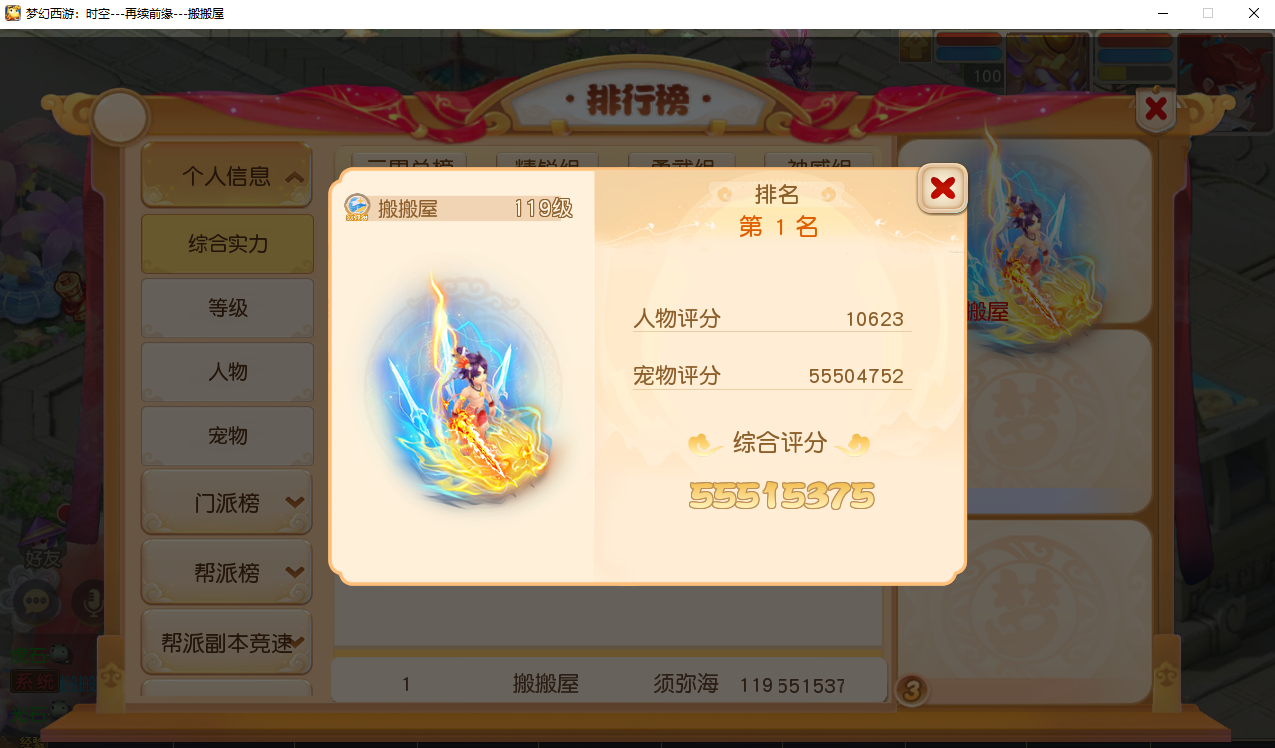Click the 须弥海 school icon beside 搬搬屋

(357, 208)
